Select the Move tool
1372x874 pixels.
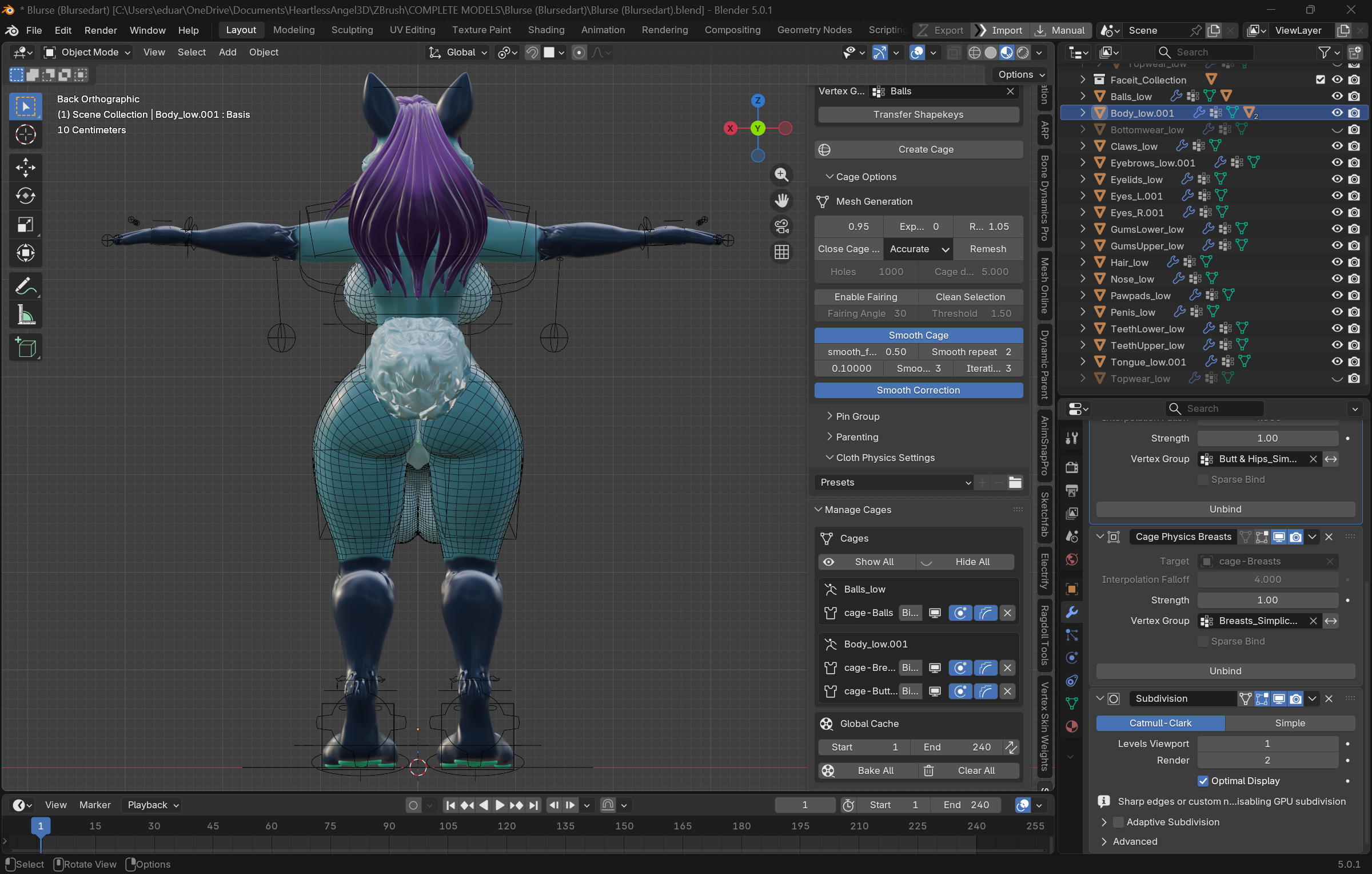(26, 168)
